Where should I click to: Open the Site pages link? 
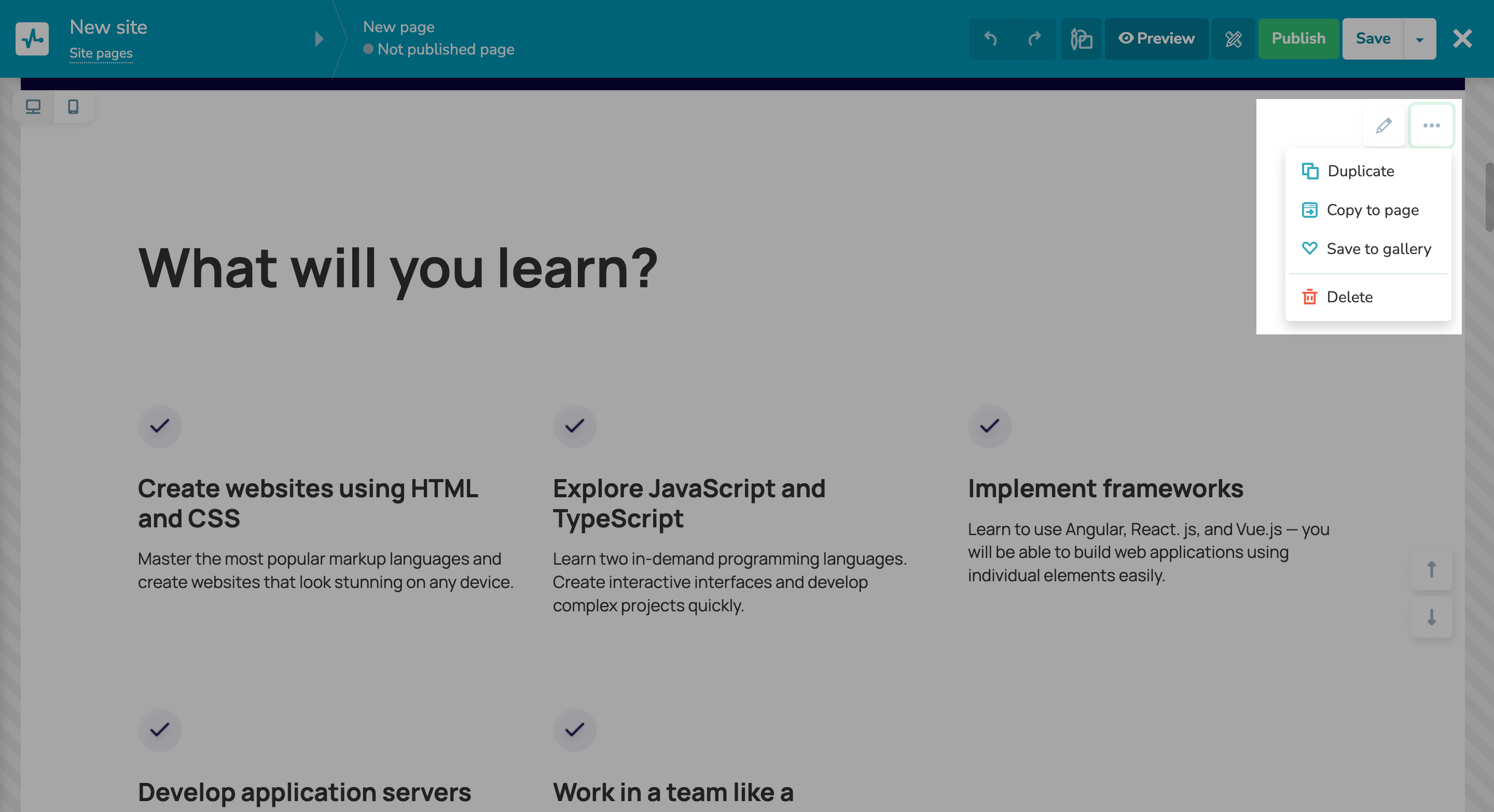101,53
